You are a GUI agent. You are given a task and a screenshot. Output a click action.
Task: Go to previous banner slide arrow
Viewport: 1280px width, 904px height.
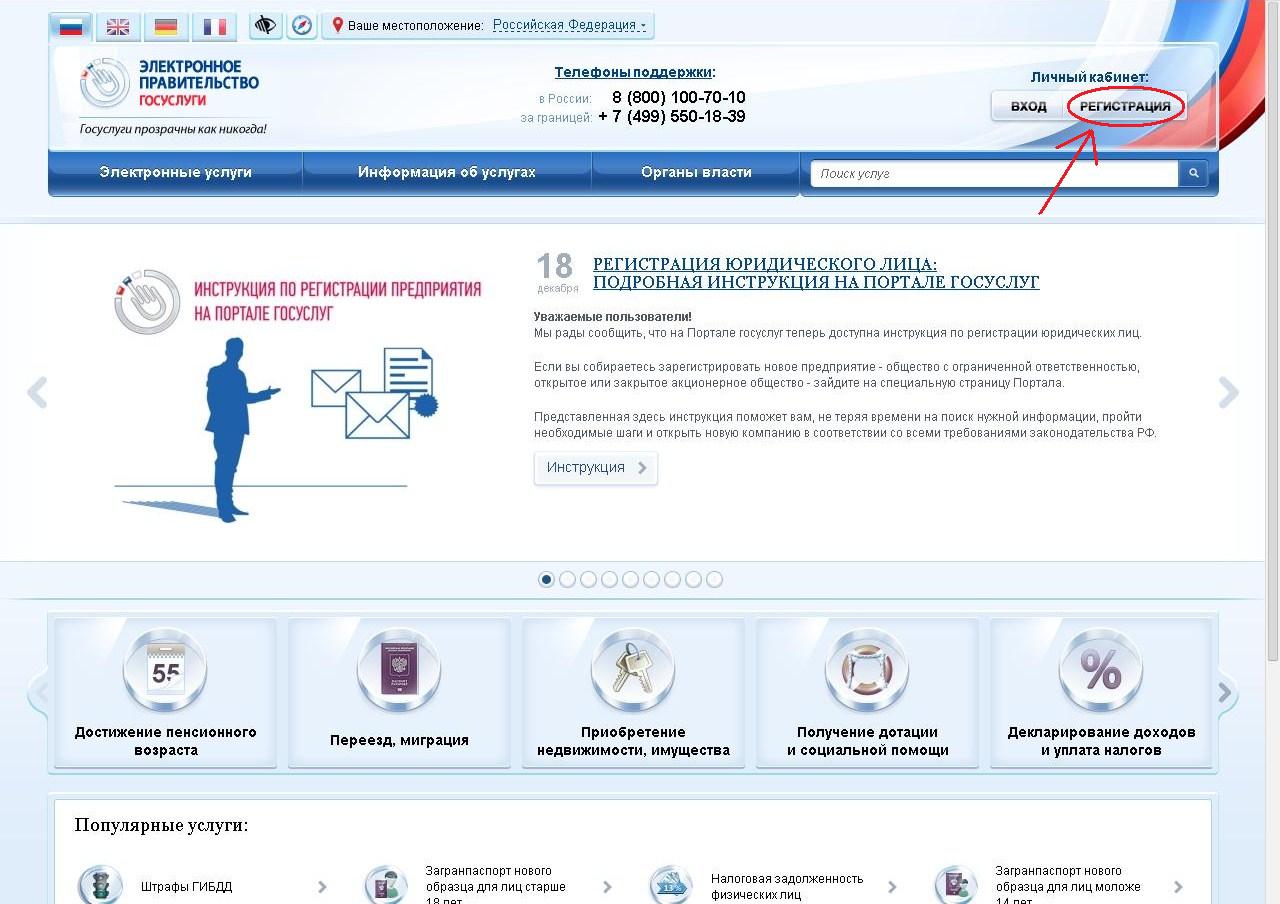[x=37, y=392]
